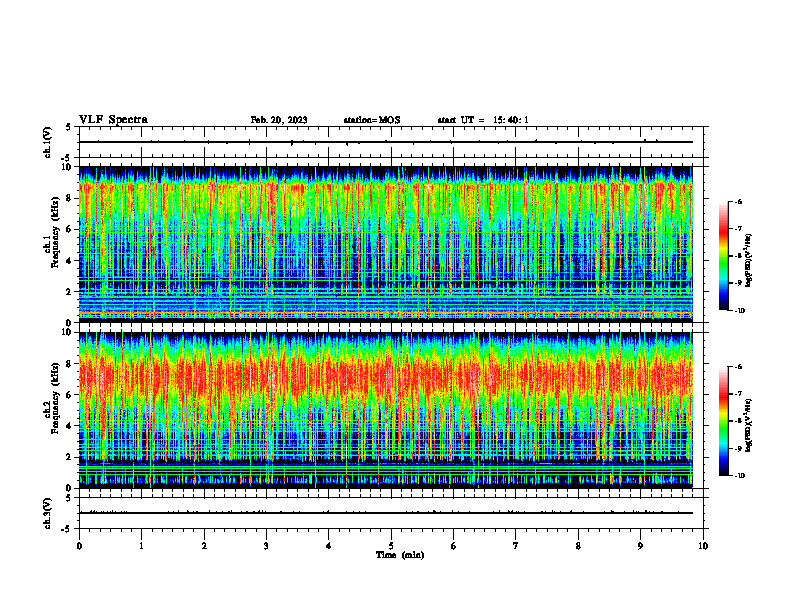Click the time axis tick label "3"

click(x=266, y=546)
